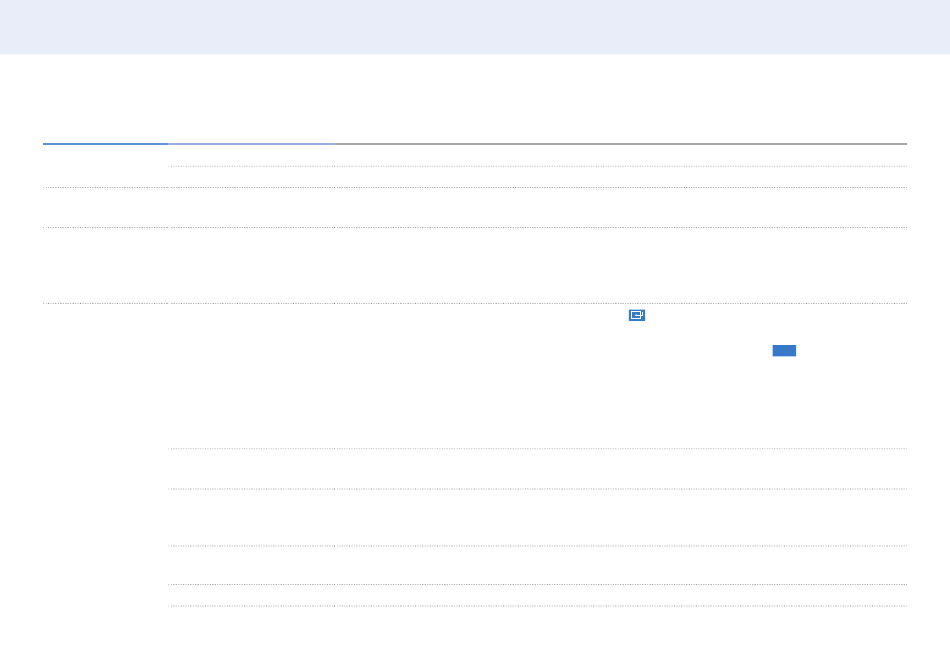This screenshot has width=950, height=672.
Task: Click the light blue middle segment of the header rule
Action: pyautogui.click(x=251, y=144)
